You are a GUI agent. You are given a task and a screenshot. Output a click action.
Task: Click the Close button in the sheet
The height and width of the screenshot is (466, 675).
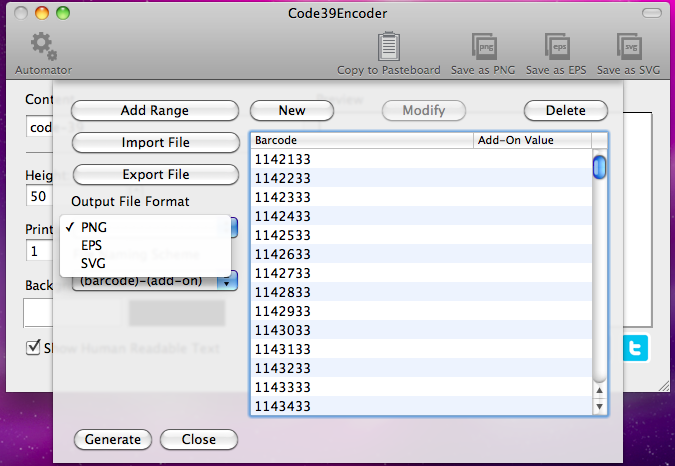pyautogui.click(x=199, y=439)
